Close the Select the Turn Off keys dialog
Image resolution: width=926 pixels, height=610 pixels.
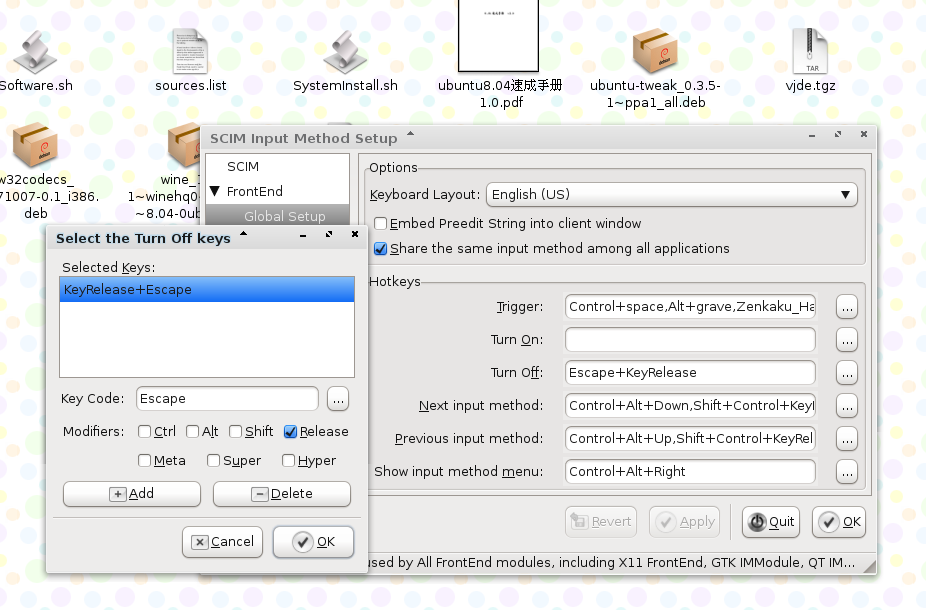pyautogui.click(x=355, y=234)
